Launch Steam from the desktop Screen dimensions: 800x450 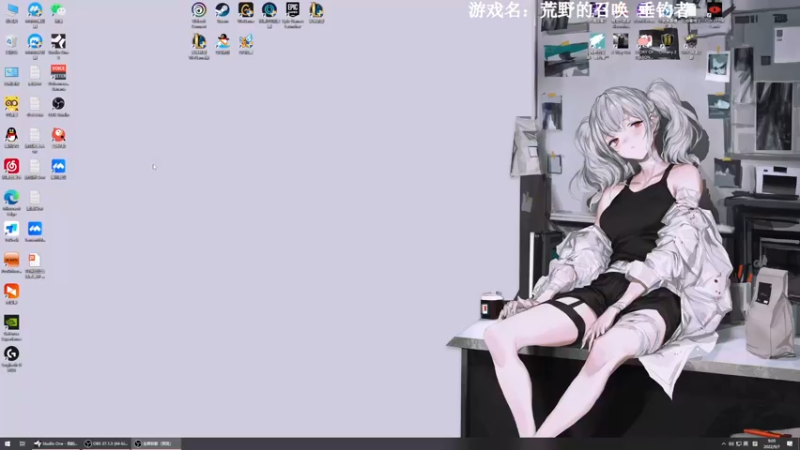pyautogui.click(x=222, y=12)
